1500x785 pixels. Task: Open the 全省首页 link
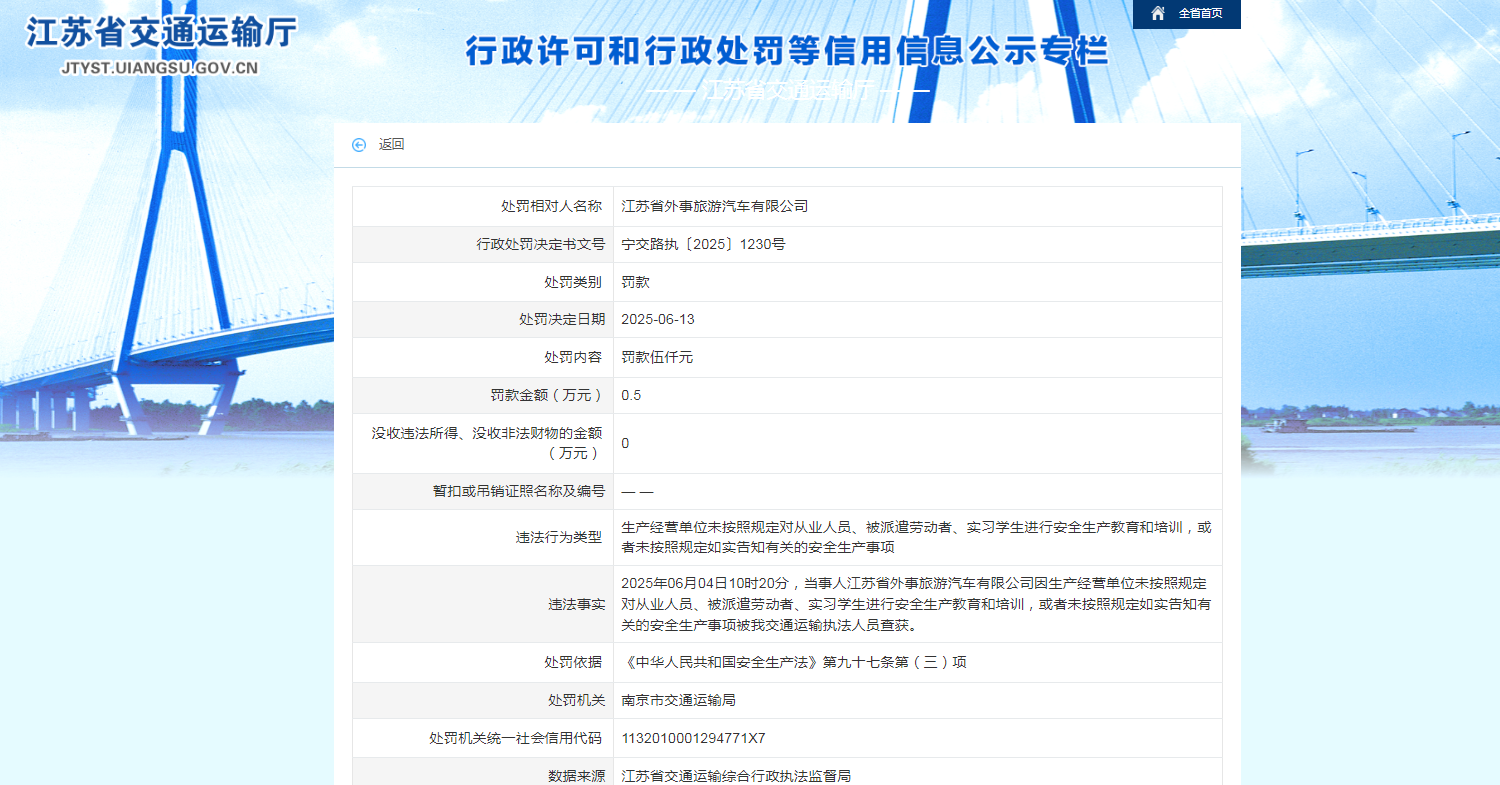point(1200,14)
